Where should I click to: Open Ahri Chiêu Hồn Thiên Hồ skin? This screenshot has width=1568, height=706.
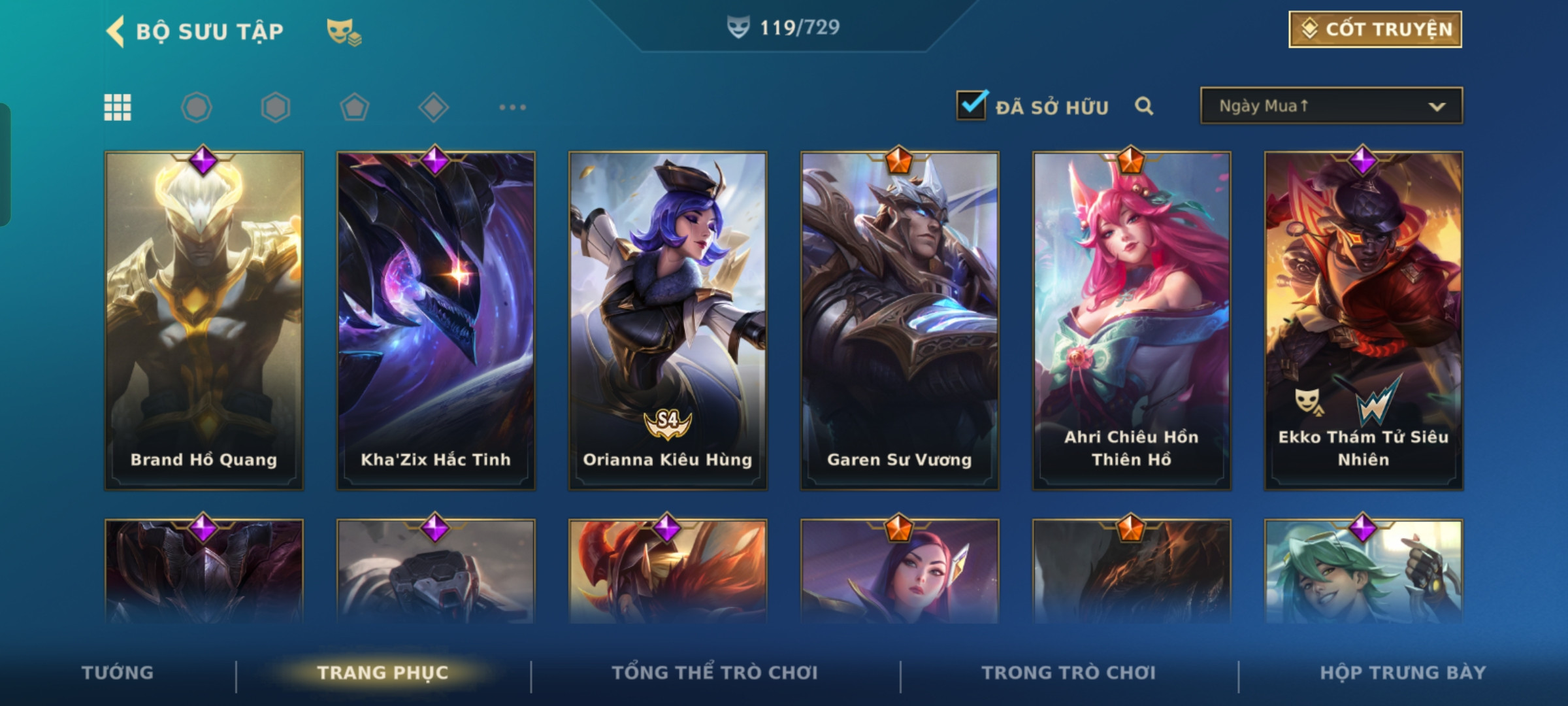tap(1132, 320)
